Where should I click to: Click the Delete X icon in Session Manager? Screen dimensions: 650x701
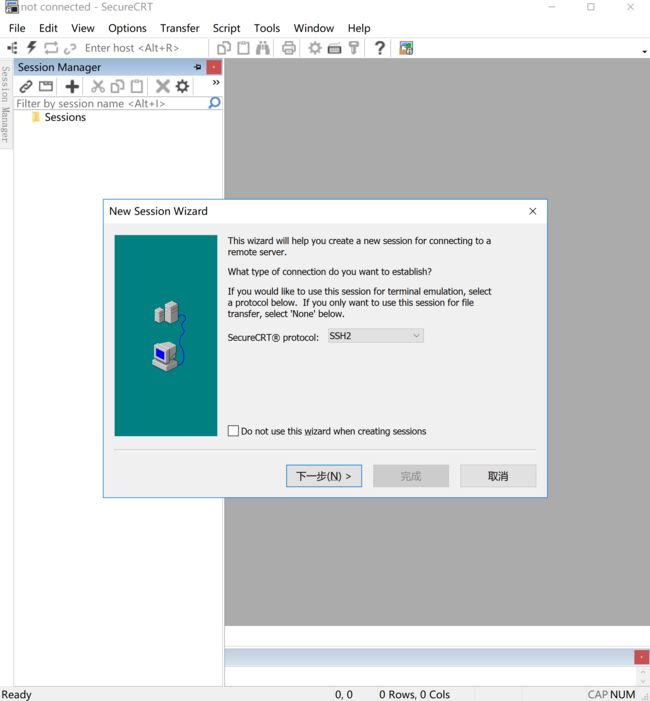tap(163, 86)
